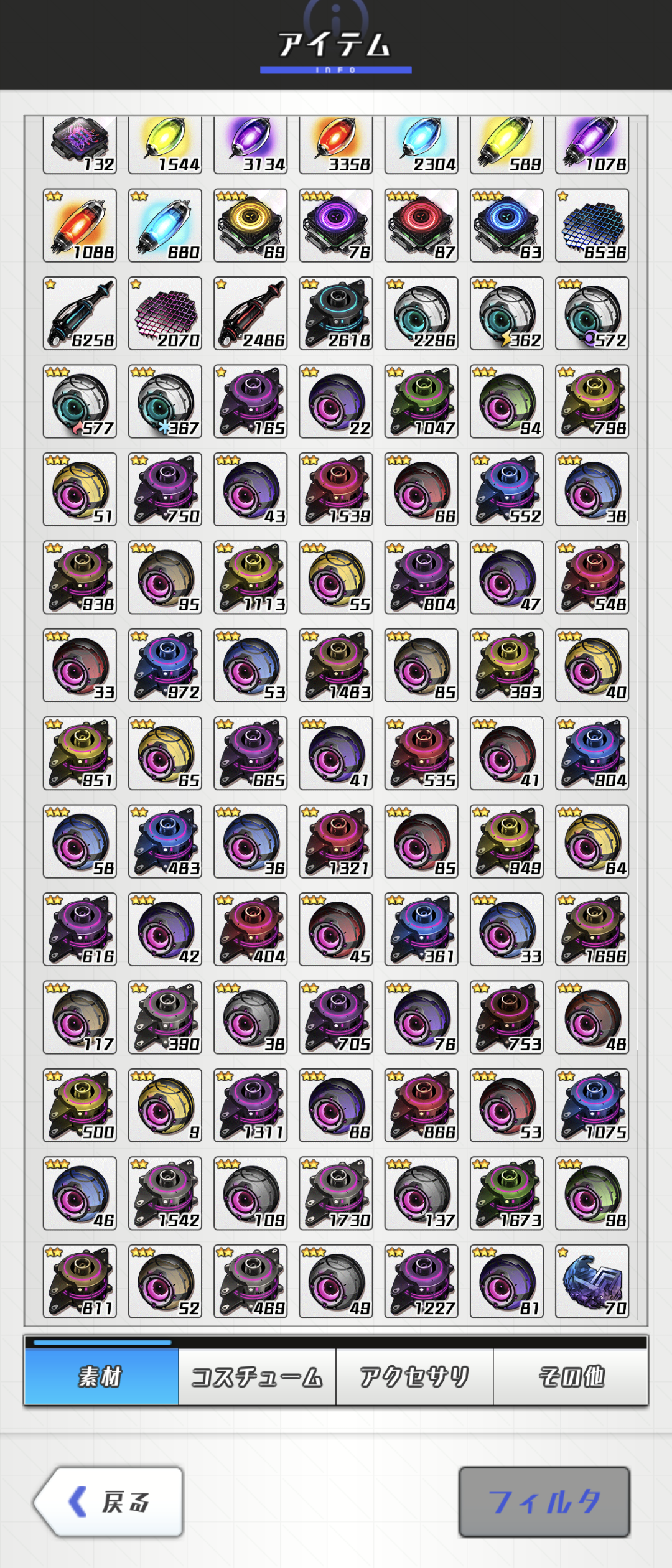This screenshot has height=1568, width=672.
Task: Choose the teal eye orb with 2296
Action: [421, 314]
